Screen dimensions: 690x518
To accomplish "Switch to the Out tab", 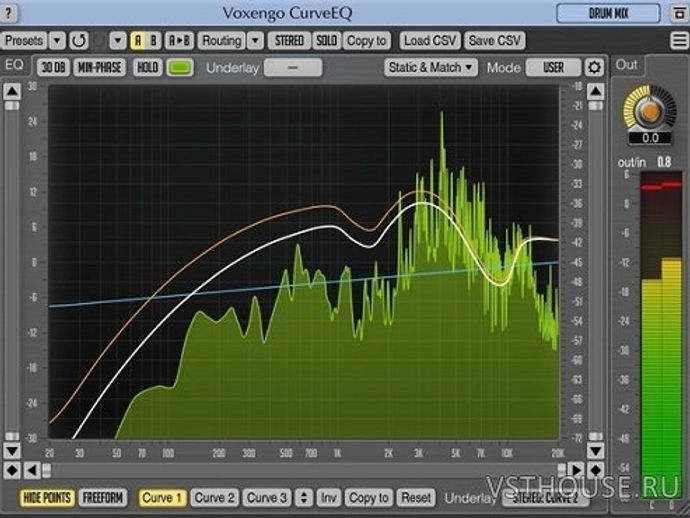I will [x=627, y=65].
